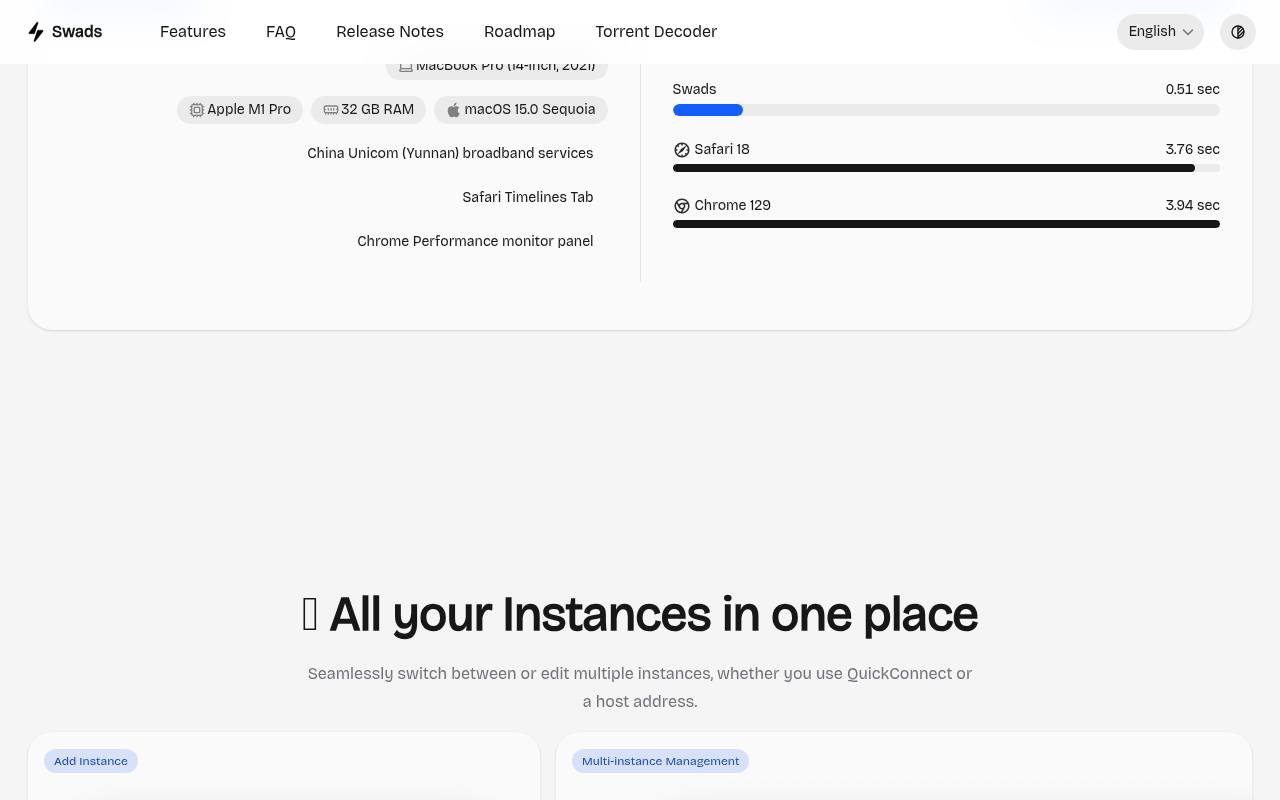1280x800 pixels.
Task: Open the FAQ nav link
Action: pyautogui.click(x=281, y=32)
